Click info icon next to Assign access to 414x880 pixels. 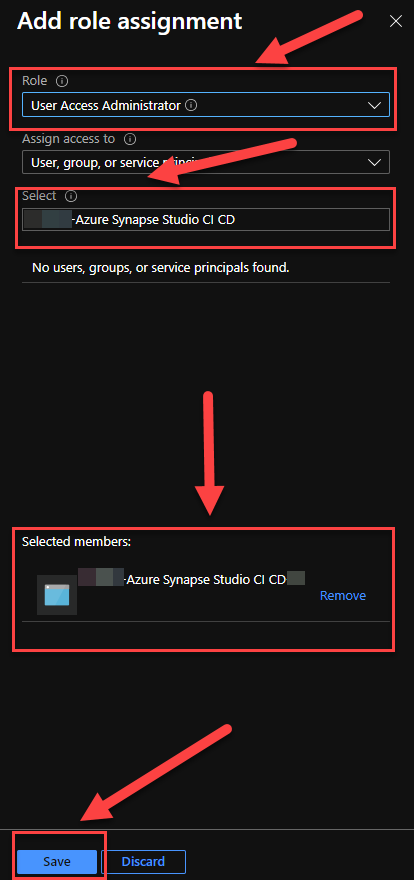(x=130, y=138)
